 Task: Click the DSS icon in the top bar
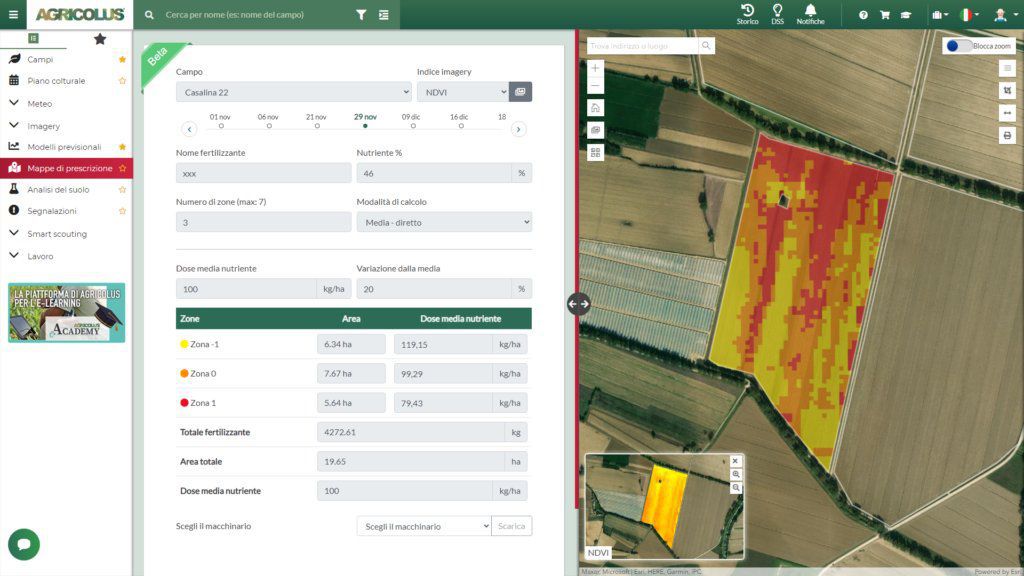(x=779, y=14)
